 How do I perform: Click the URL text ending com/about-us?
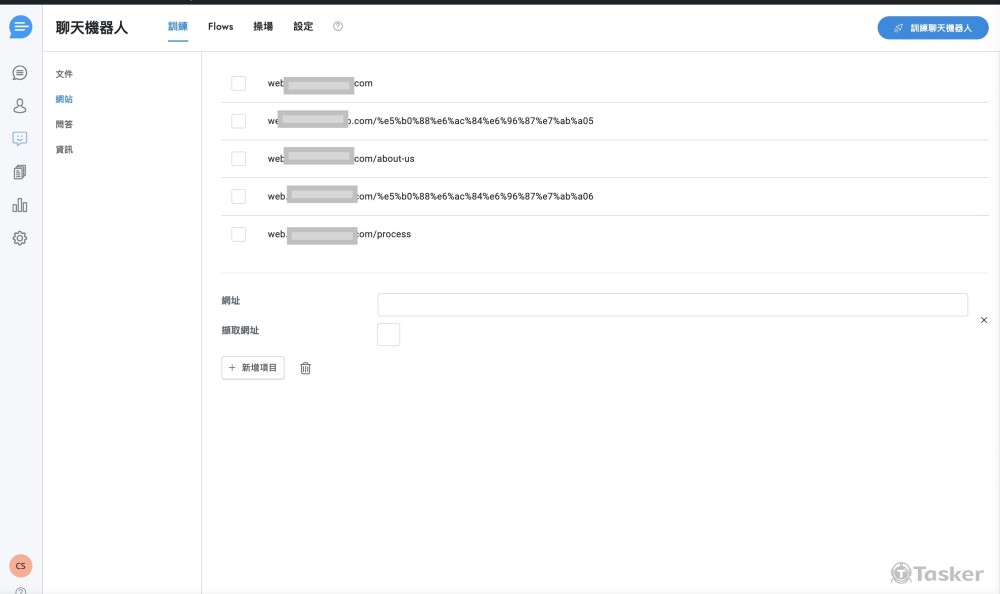click(341, 159)
